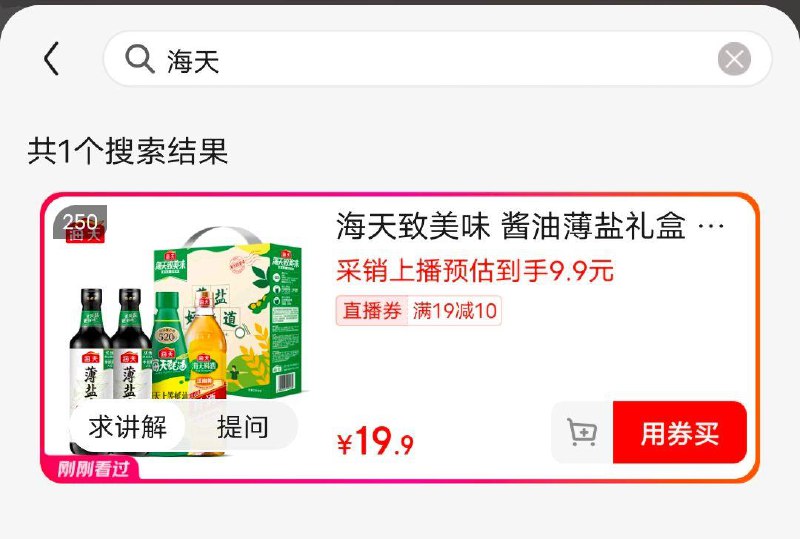The image size is (800, 539).
Task: Click the magnifying glass search icon
Action: click(x=140, y=59)
